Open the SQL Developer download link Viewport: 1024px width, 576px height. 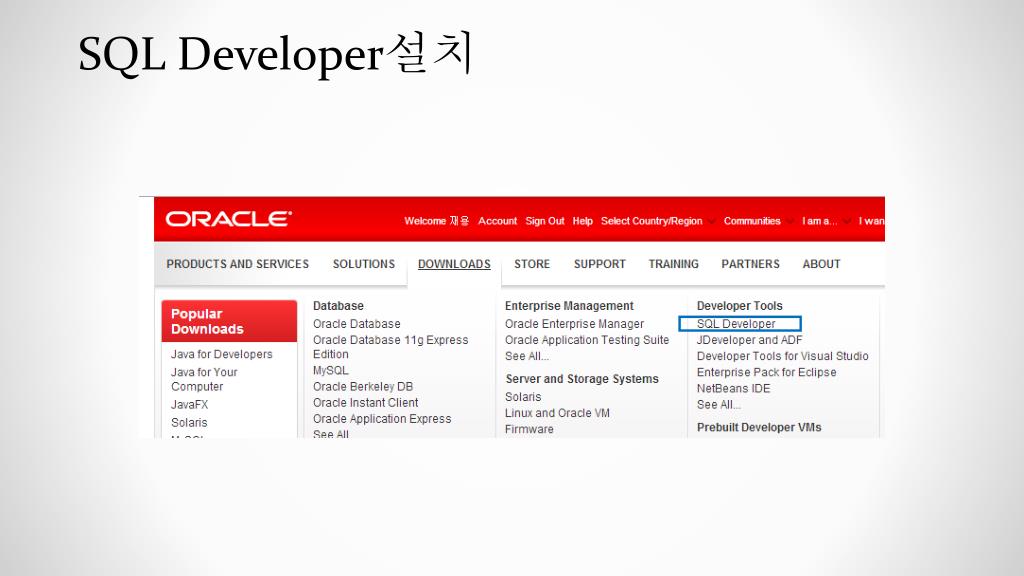[x=736, y=324]
